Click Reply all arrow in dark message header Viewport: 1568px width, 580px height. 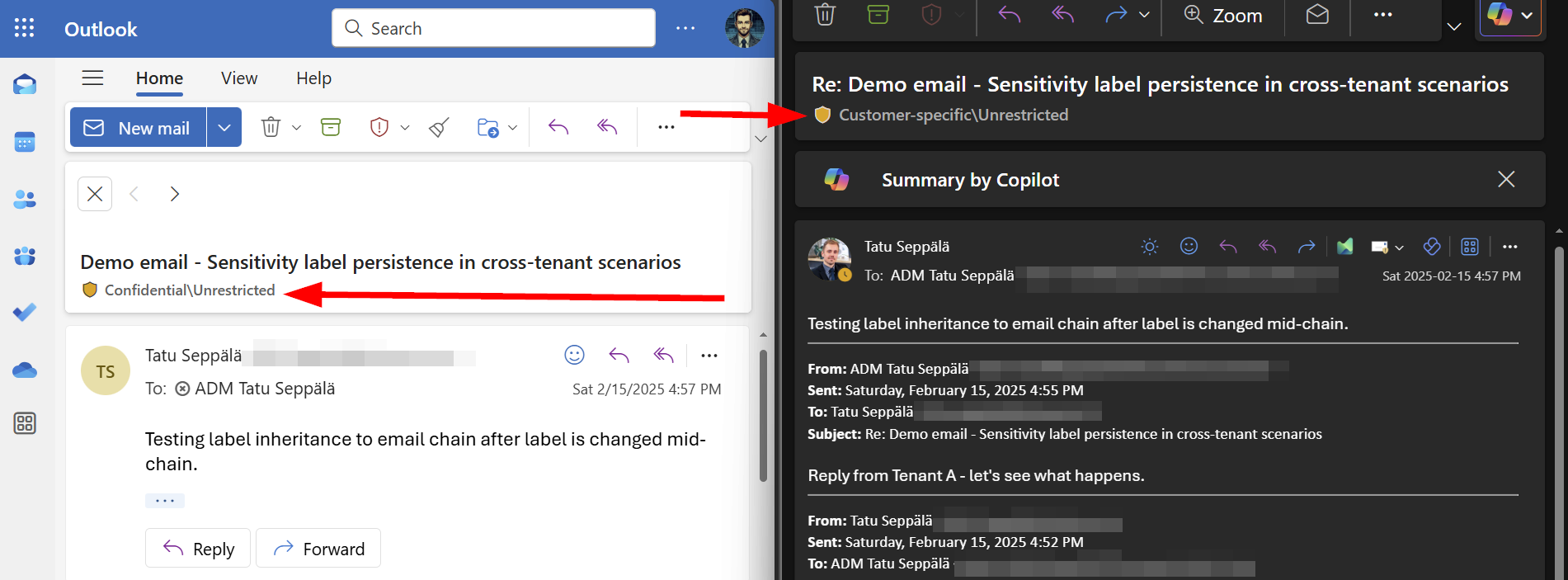tap(1267, 247)
